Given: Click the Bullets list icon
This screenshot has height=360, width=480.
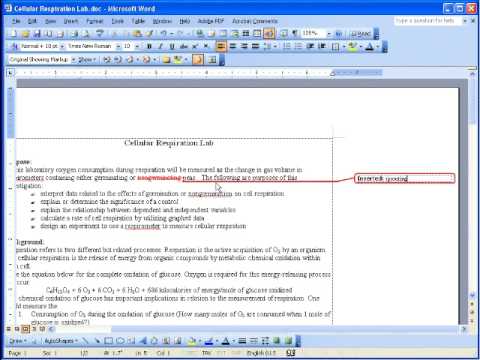Looking at the screenshot, I should pyautogui.click(x=298, y=46).
